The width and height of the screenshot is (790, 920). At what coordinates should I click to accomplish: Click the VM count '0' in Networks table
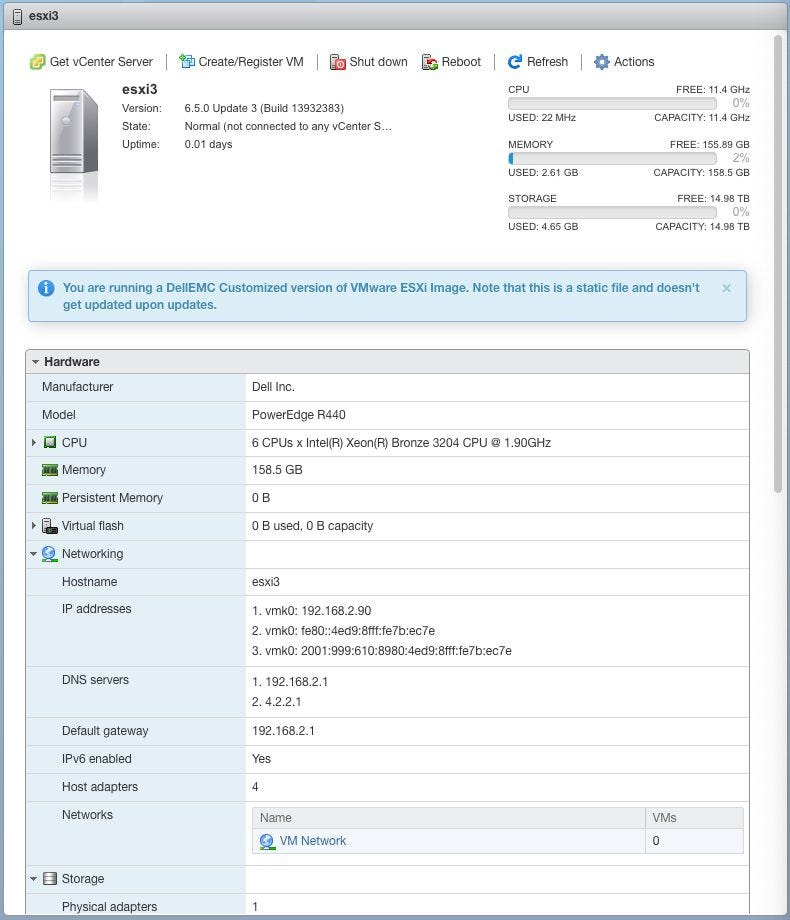[x=656, y=841]
